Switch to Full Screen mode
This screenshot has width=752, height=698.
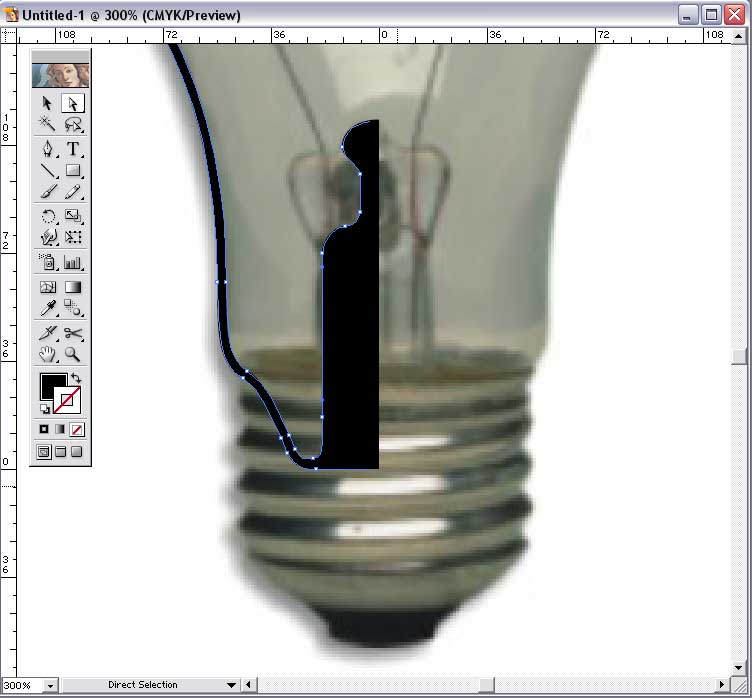[x=77, y=451]
